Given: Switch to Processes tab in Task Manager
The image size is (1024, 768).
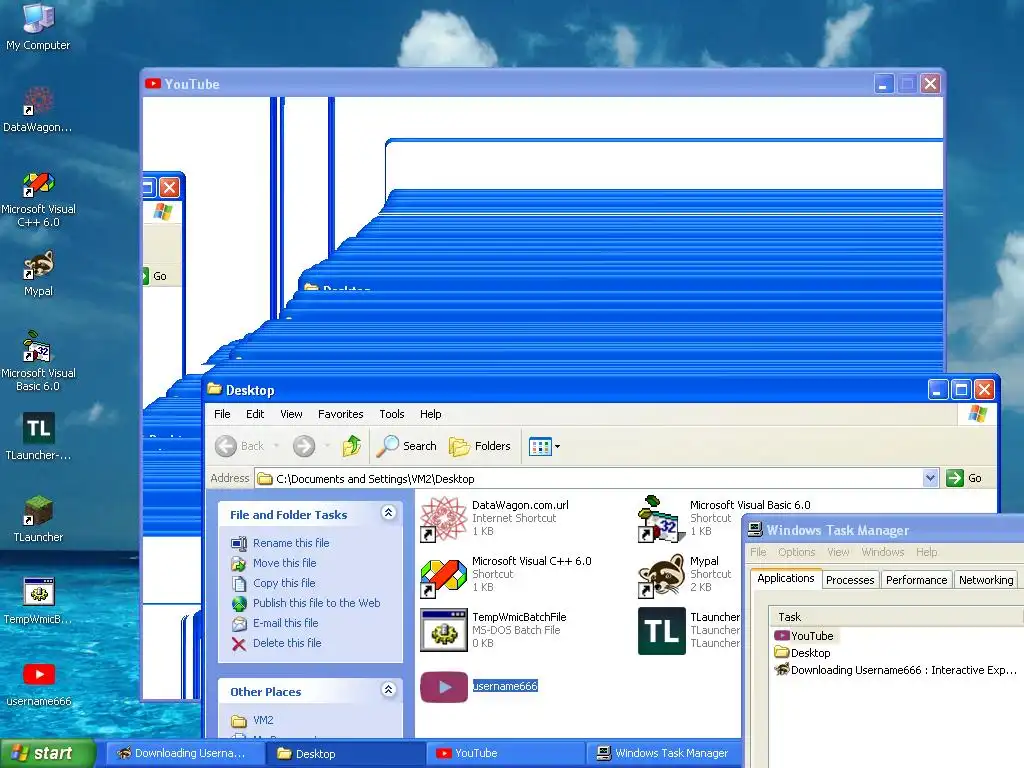Looking at the screenshot, I should (850, 580).
